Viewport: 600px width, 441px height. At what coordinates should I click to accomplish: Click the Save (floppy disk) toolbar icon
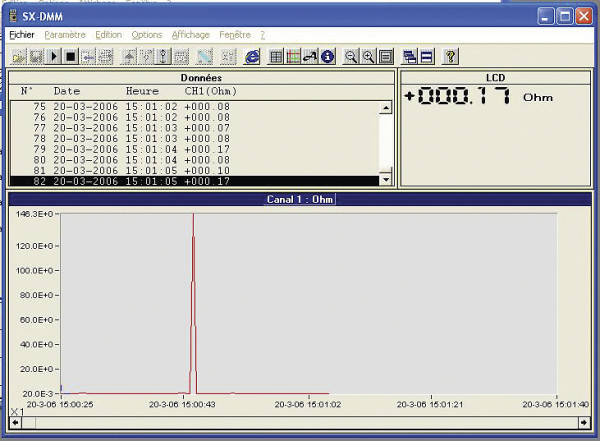coord(36,57)
